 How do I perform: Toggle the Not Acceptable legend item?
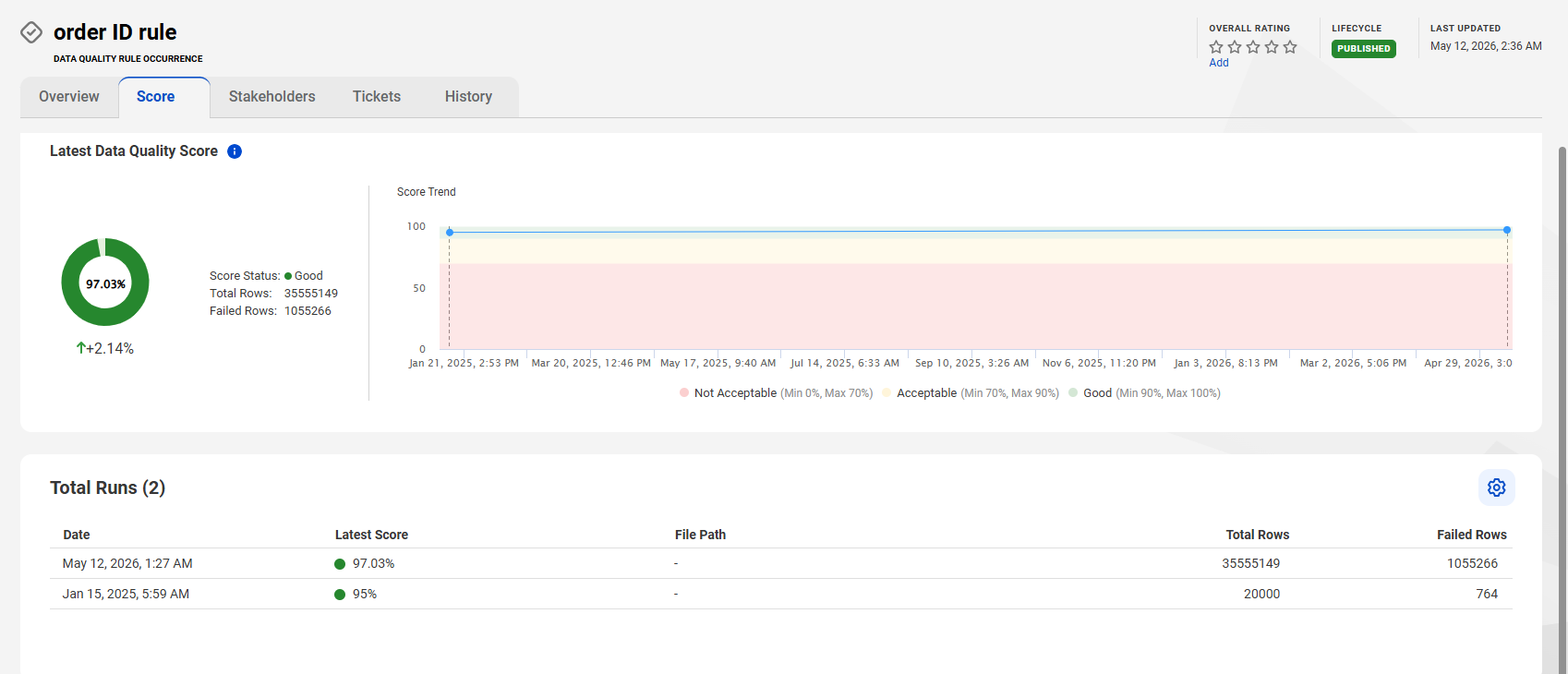776,393
